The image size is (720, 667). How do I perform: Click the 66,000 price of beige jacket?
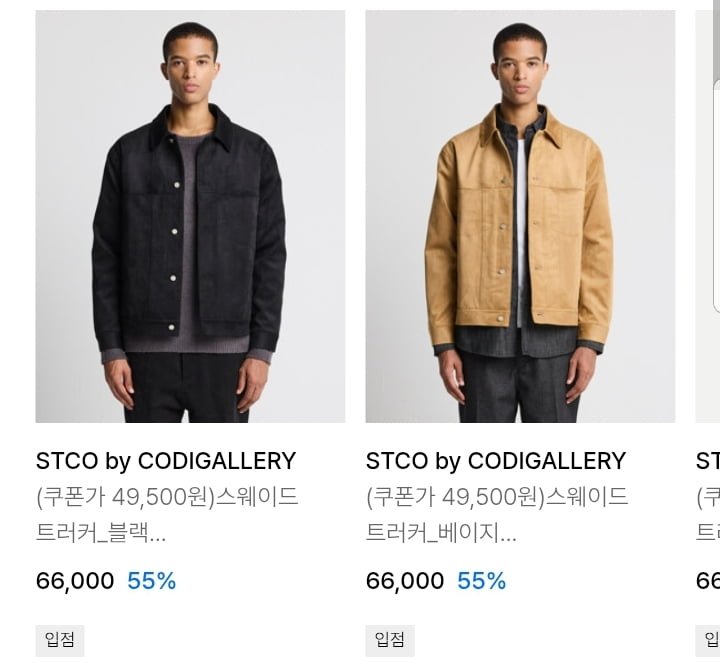405,581
